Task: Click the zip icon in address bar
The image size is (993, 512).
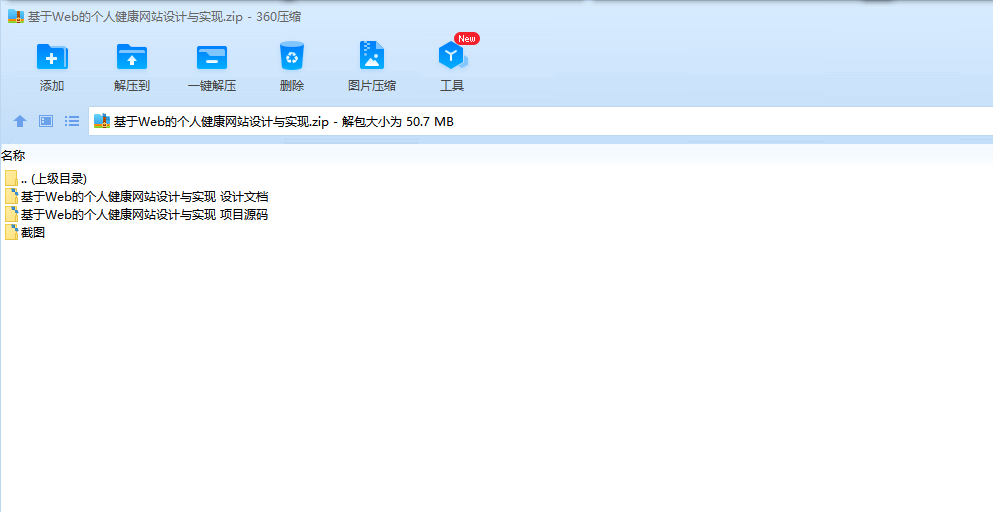Action: click(102, 121)
